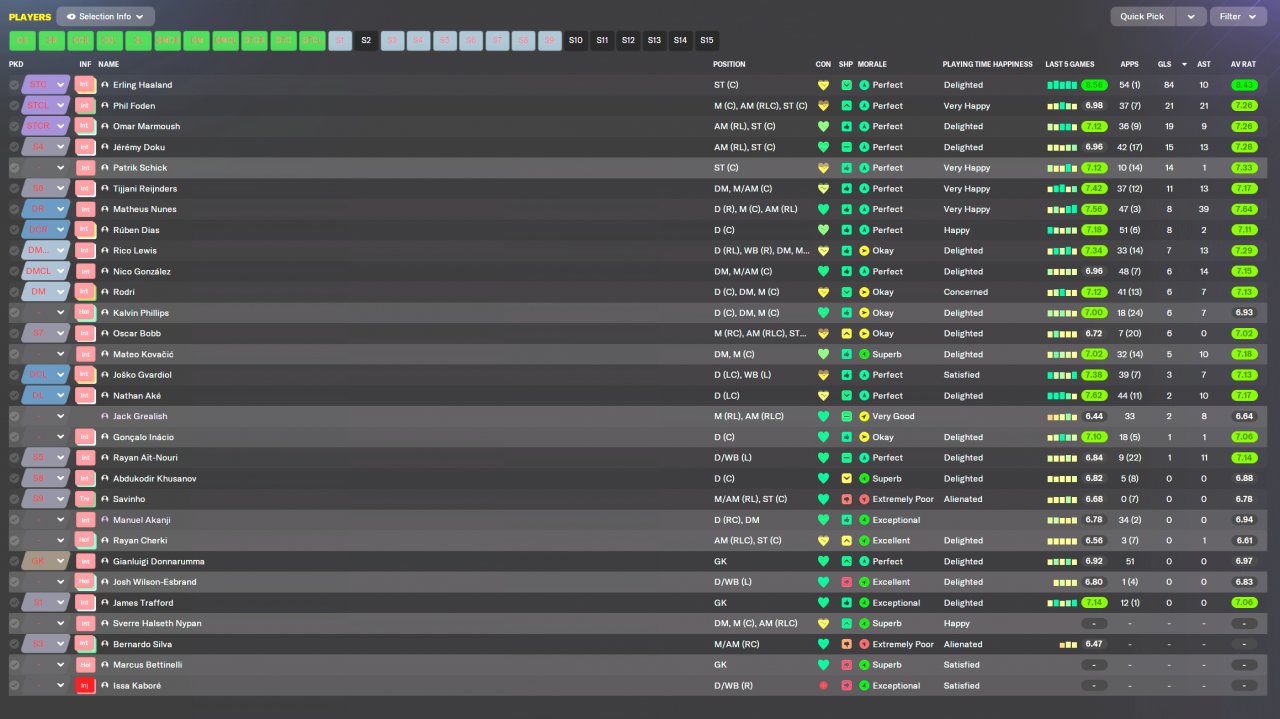Click the morale icon next to Rico Lewis's 'Okay'
This screenshot has width=1280, height=719.
pos(864,251)
